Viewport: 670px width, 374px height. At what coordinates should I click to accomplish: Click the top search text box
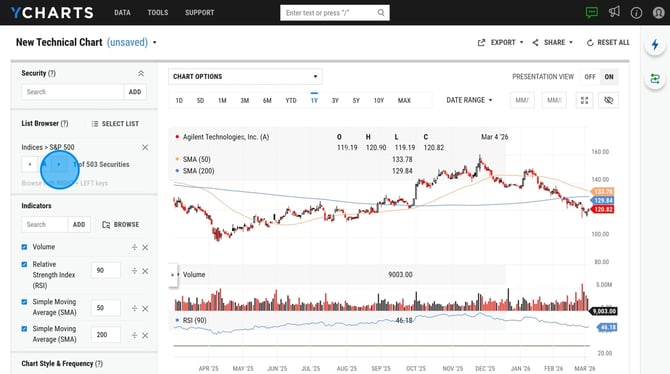[x=335, y=13]
